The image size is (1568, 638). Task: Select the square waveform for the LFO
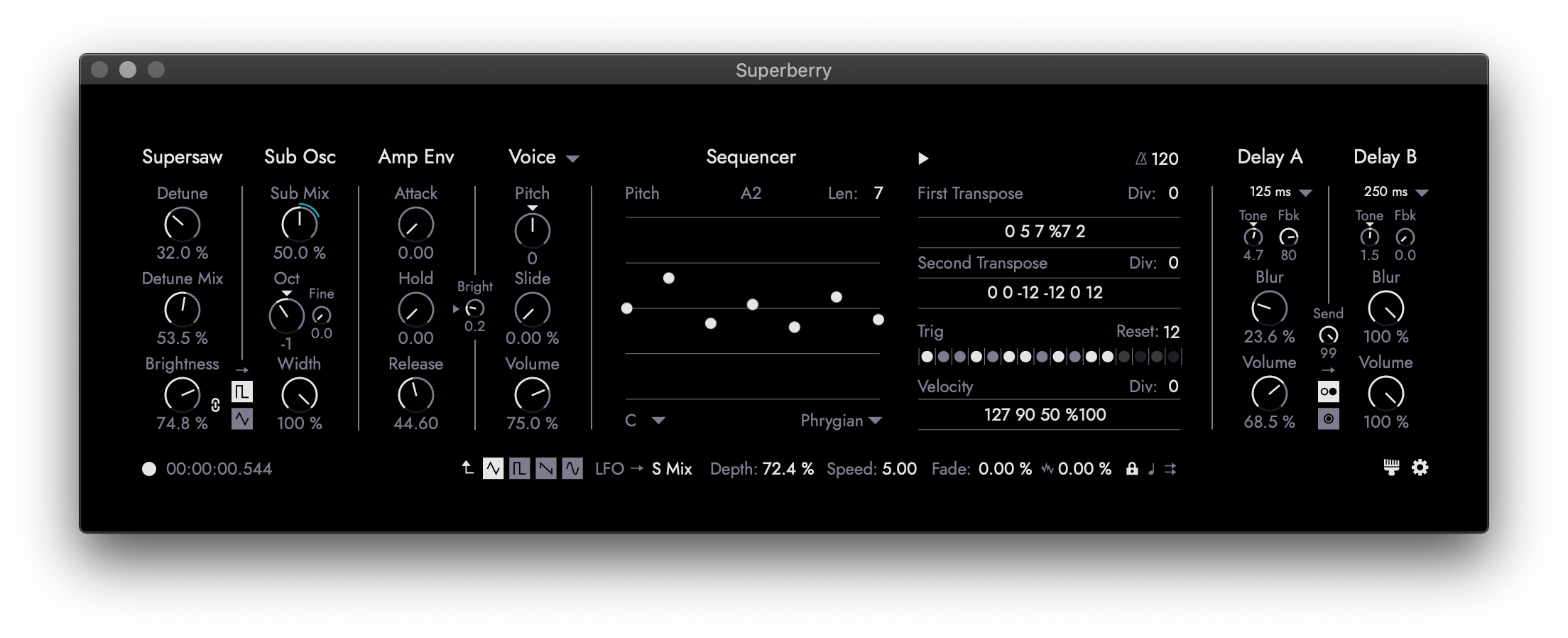[519, 469]
